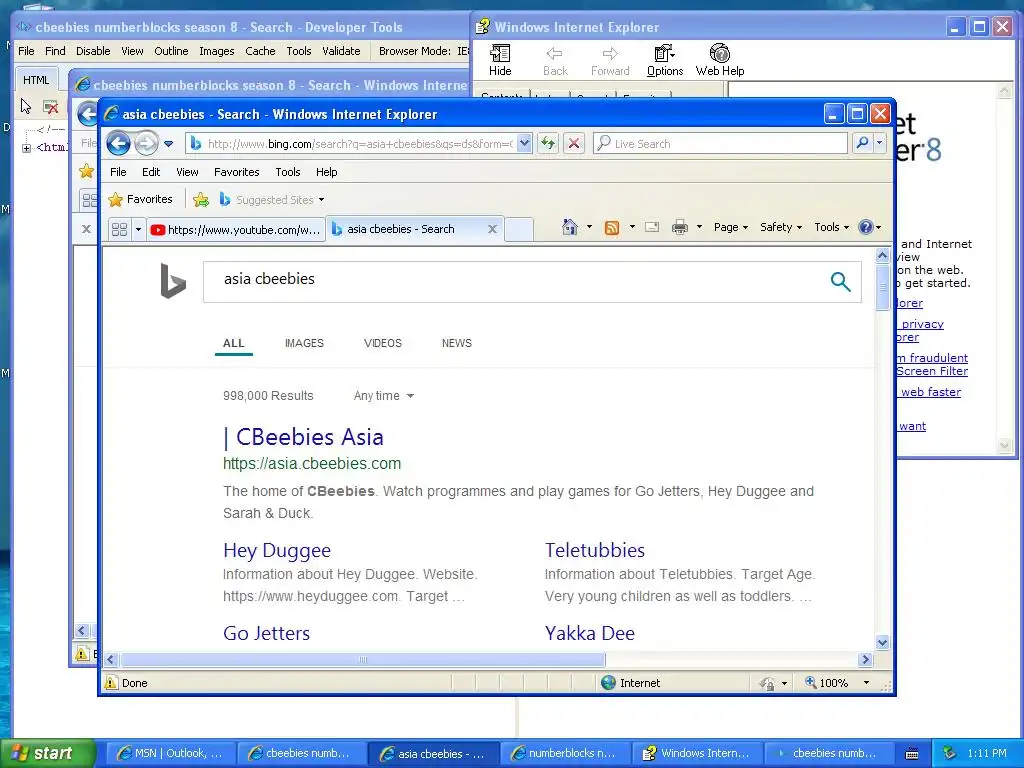Click the Print icon in the command bar

coord(680,227)
